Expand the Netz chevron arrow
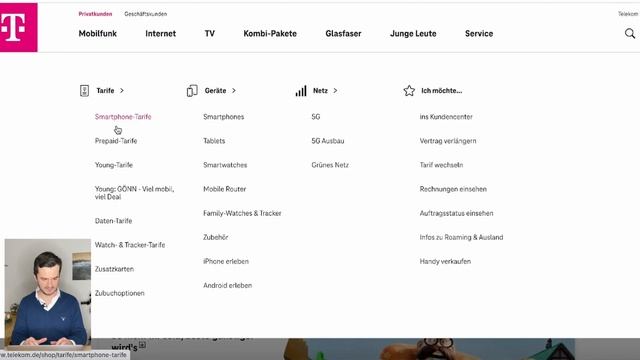Screen dimensions: 640x360 (x=335, y=91)
